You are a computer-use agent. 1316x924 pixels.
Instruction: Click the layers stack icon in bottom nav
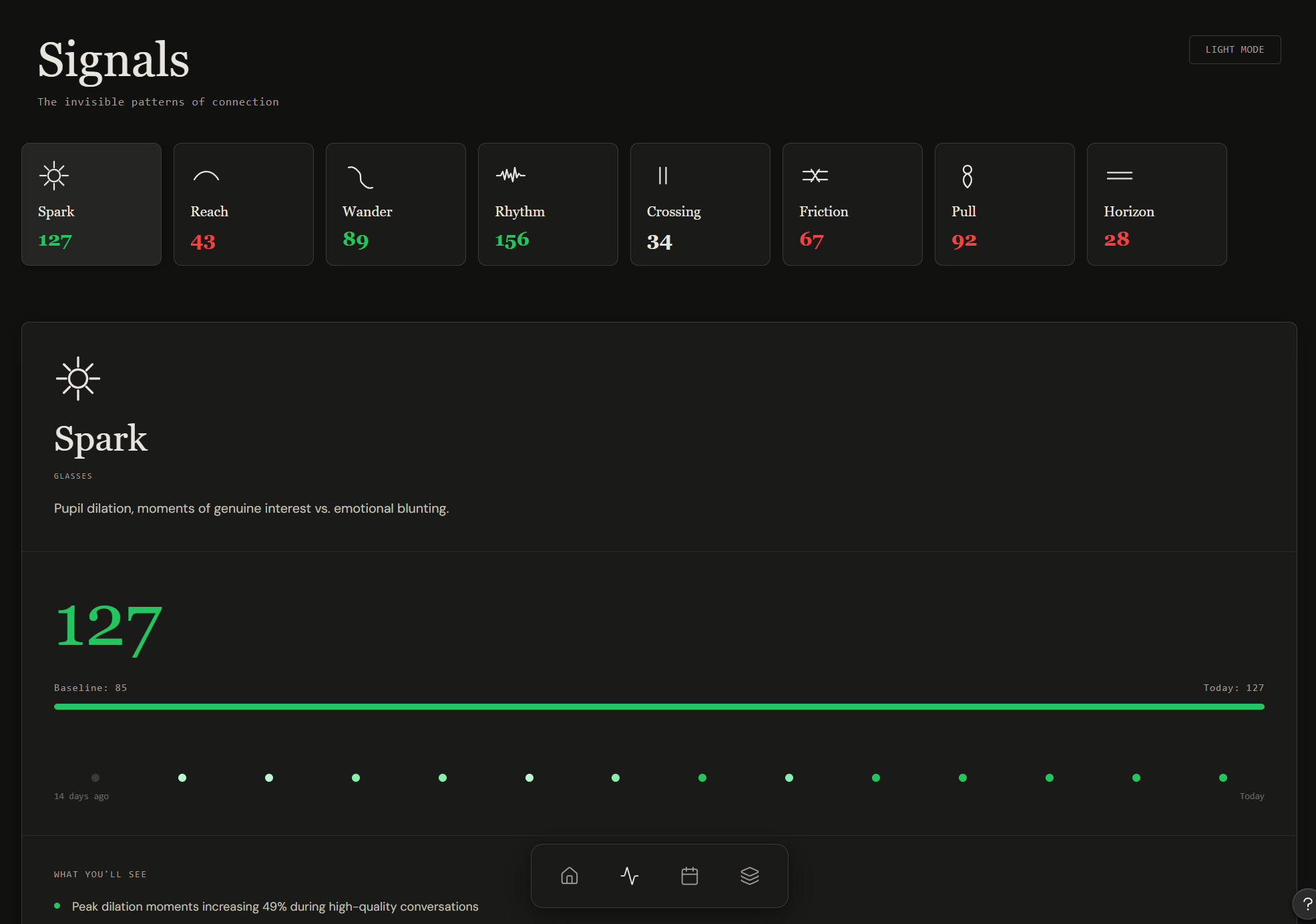750,875
